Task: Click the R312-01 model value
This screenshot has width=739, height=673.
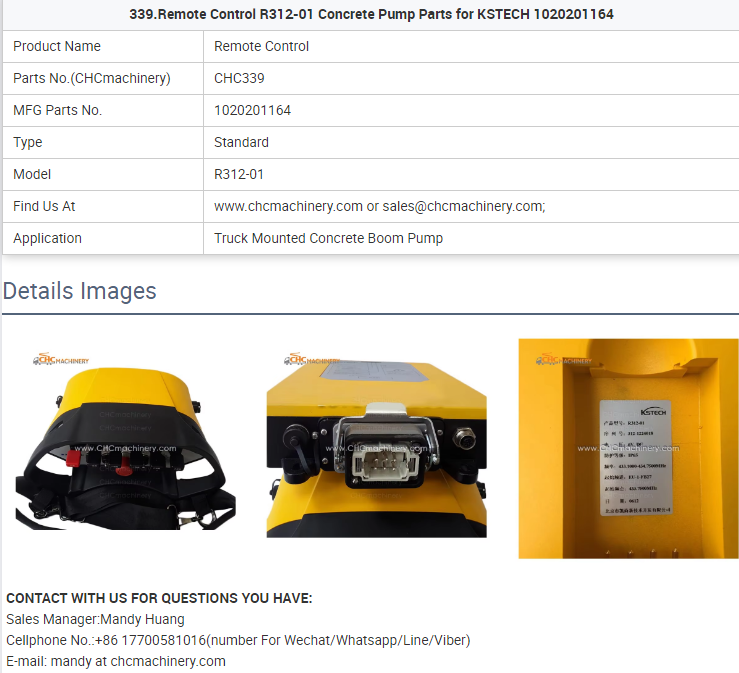Action: pyautogui.click(x=239, y=174)
